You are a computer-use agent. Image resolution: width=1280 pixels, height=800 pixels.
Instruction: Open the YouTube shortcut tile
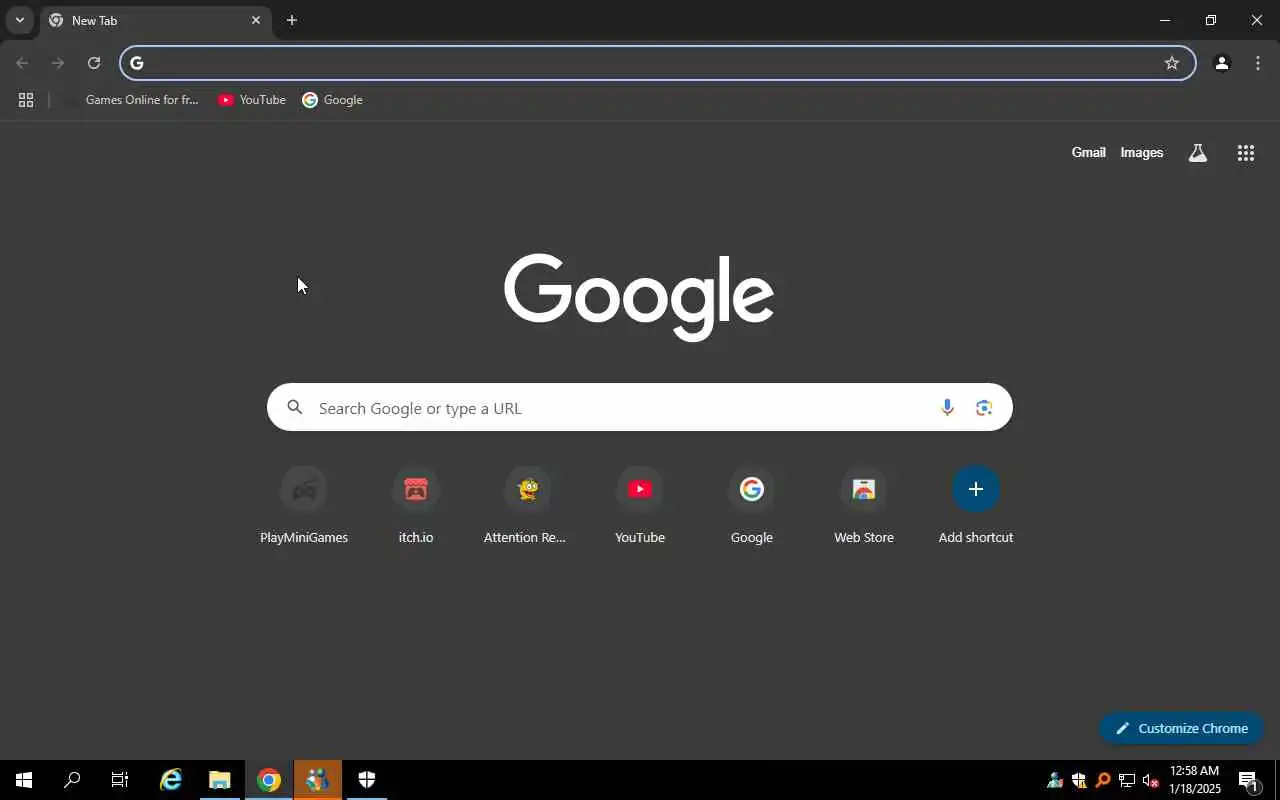(x=640, y=506)
